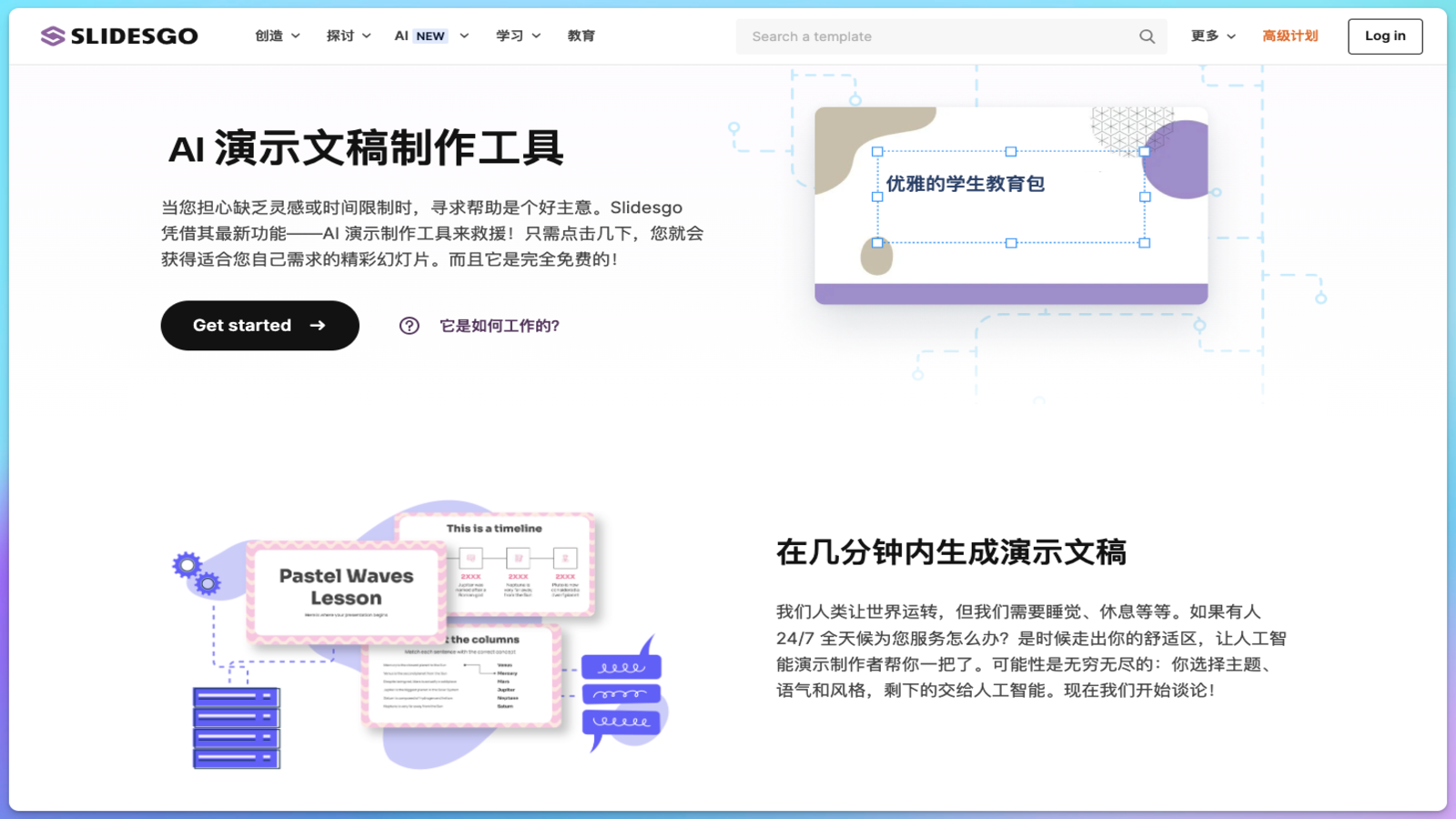Expand the 创造 dropdown menu
The image size is (1456, 819).
[278, 36]
